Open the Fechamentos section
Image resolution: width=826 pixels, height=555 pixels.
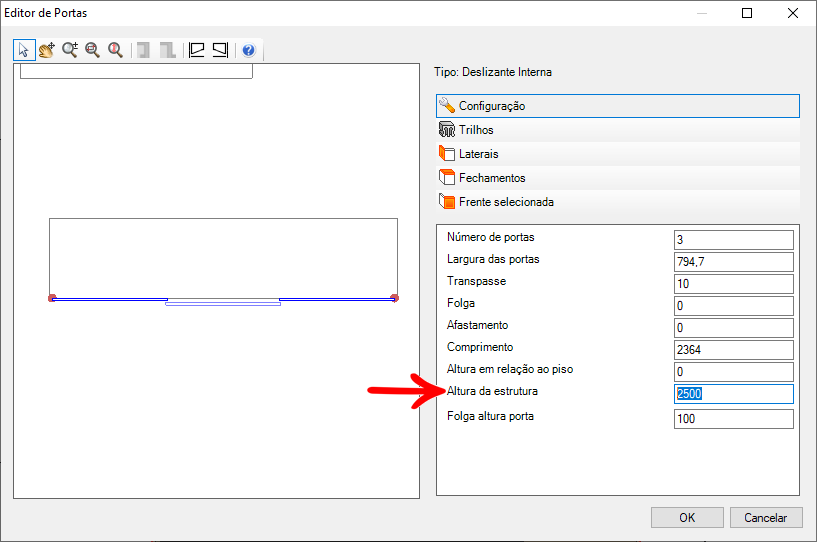(617, 177)
